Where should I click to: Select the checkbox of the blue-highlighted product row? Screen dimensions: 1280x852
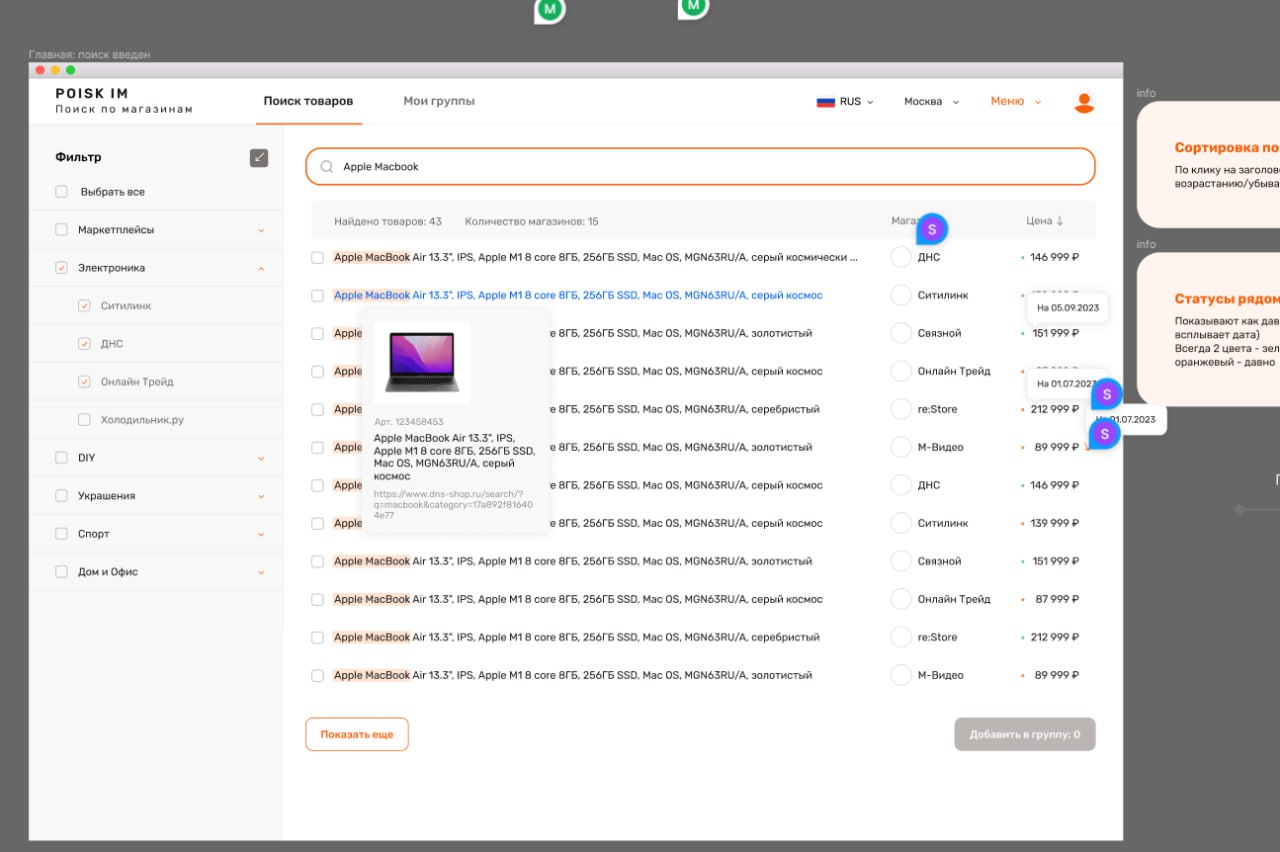click(317, 296)
